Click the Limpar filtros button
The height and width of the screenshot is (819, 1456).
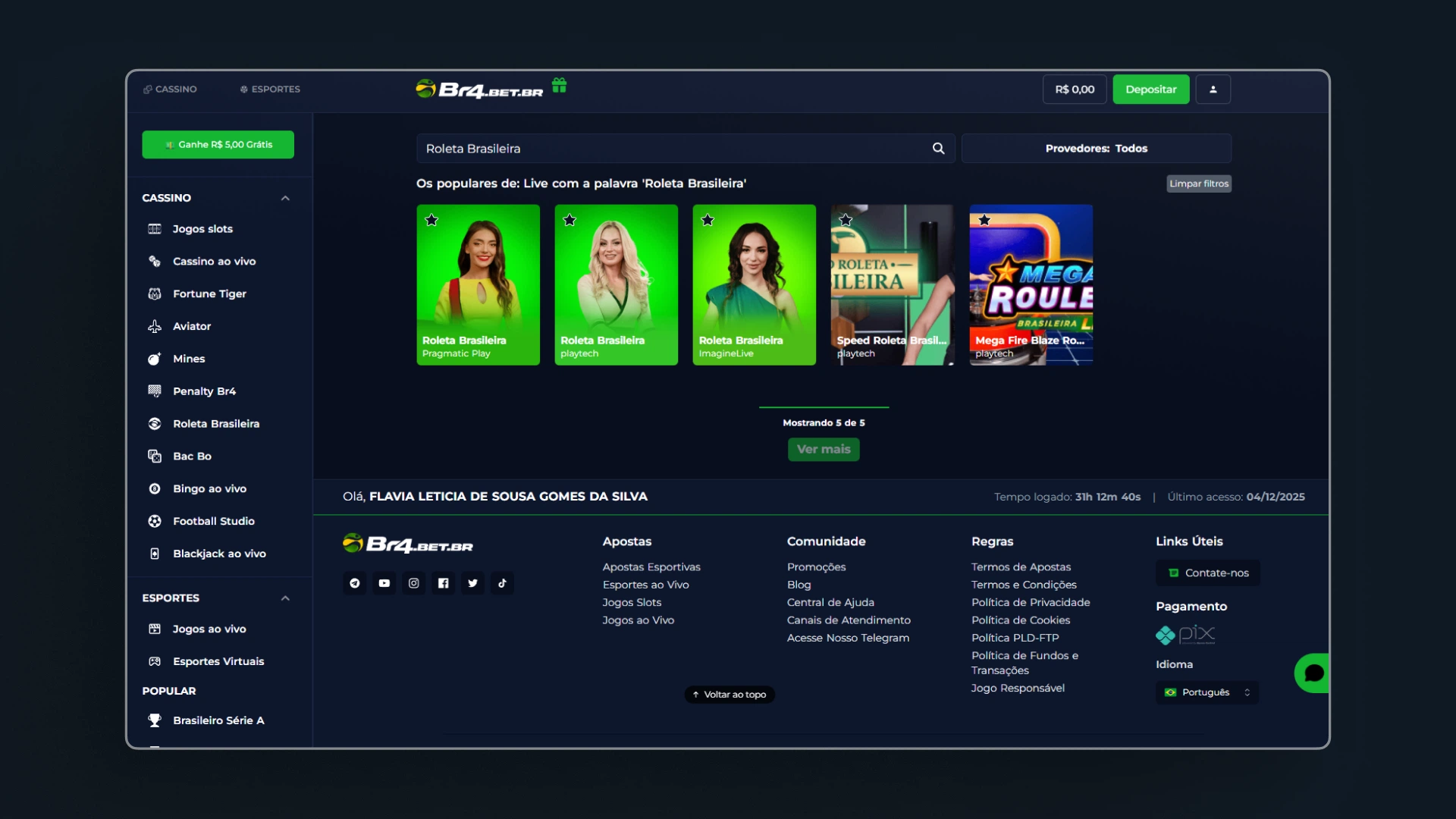pos(1198,184)
